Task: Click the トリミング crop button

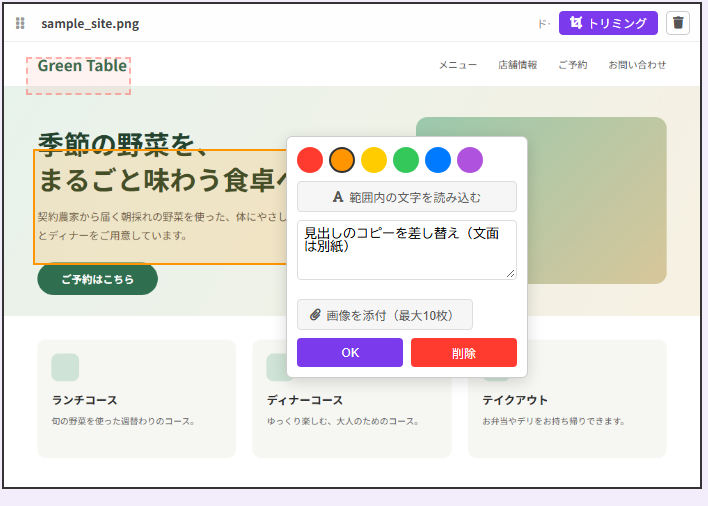Action: [608, 23]
